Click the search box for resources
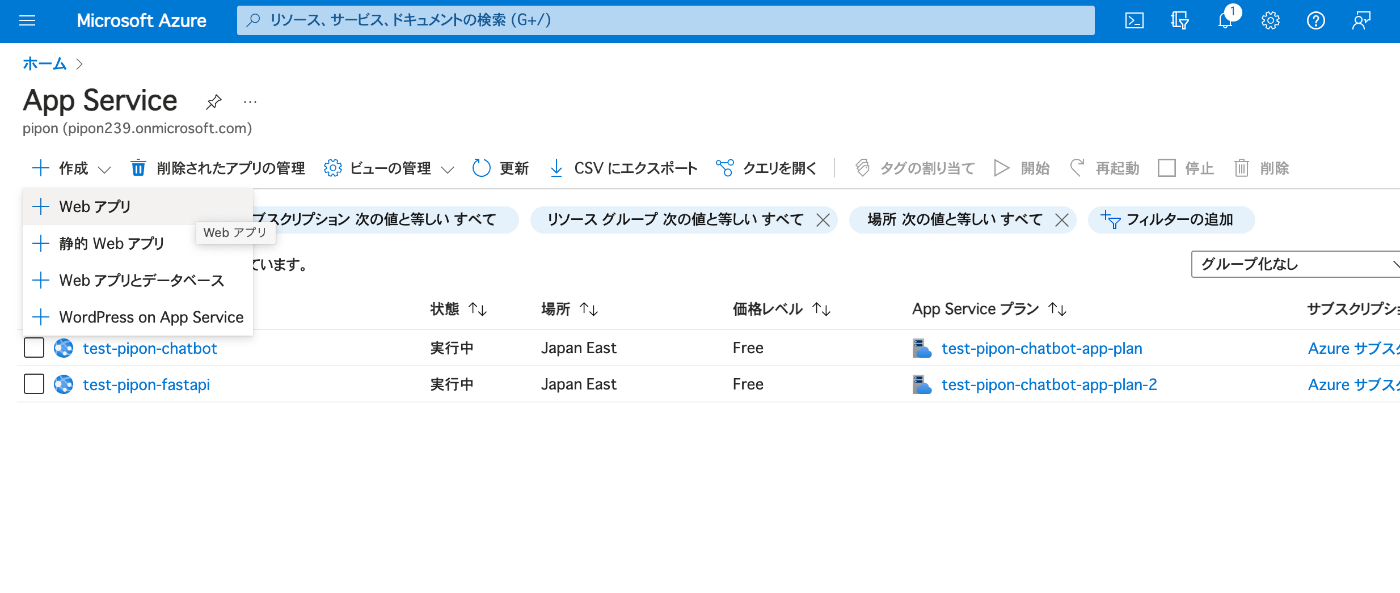1400x593 pixels. point(666,20)
